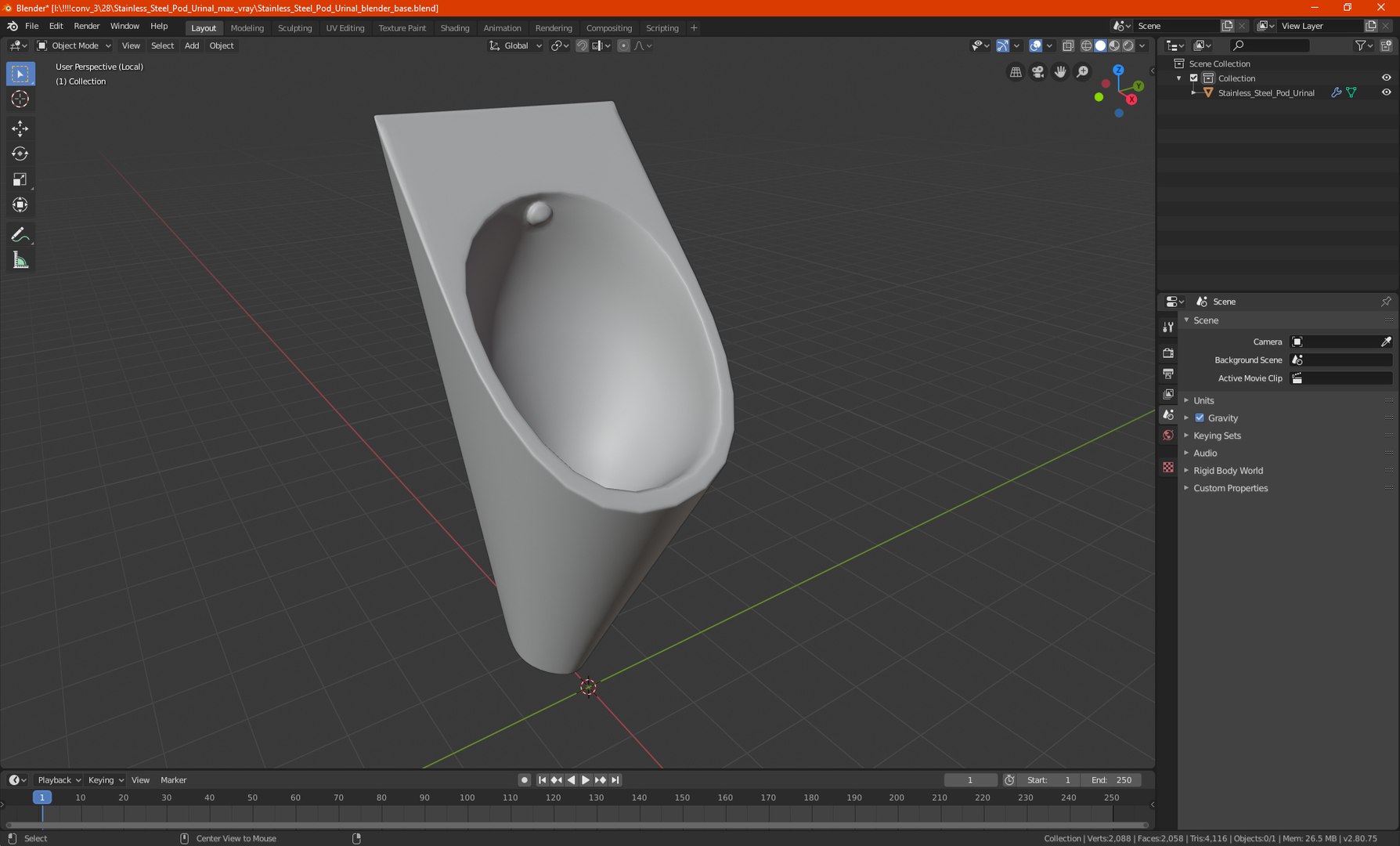Expand the Rigid Body World section
1400x846 pixels.
1228,471
